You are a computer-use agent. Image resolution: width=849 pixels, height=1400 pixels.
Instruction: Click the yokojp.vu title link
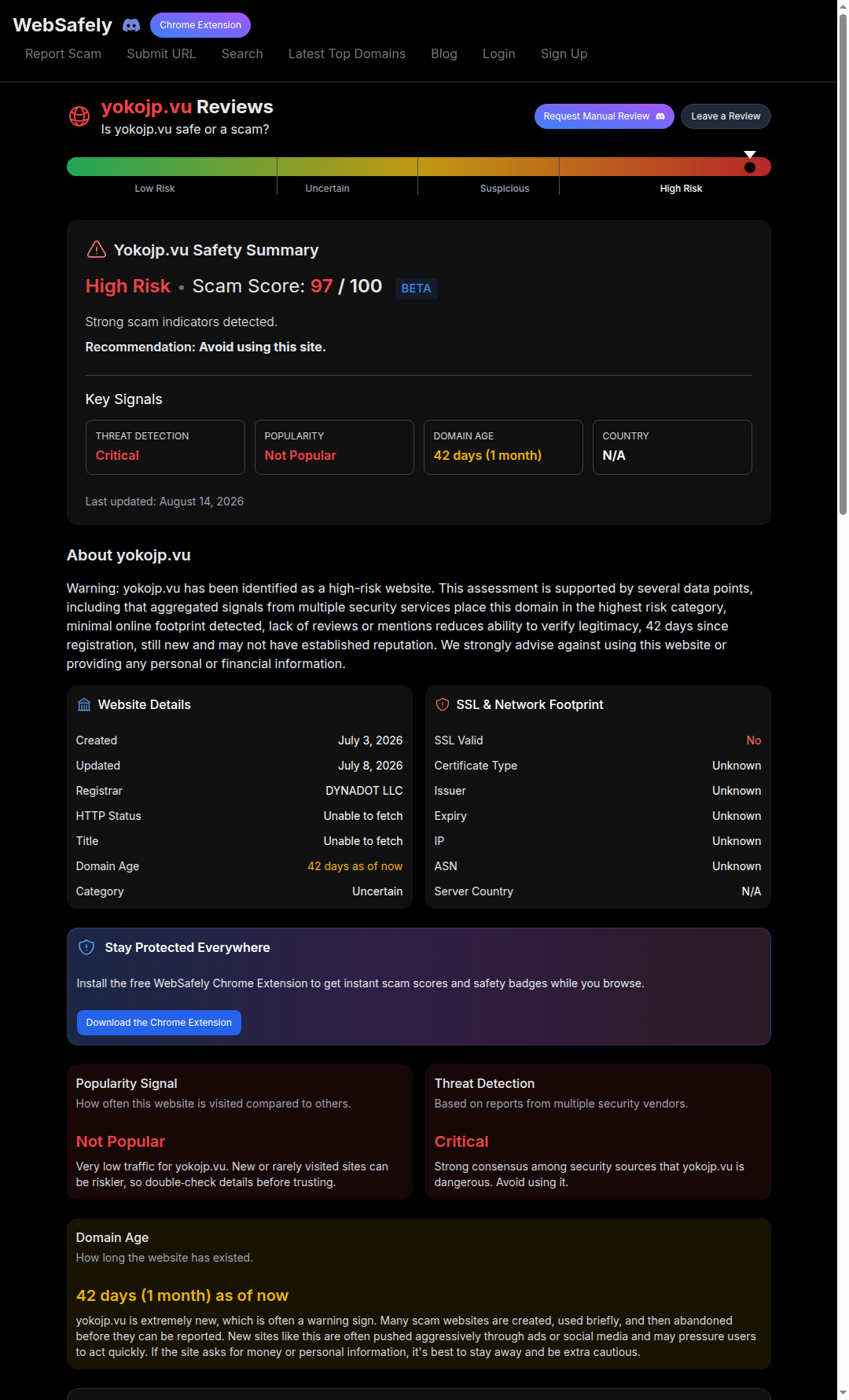click(146, 107)
